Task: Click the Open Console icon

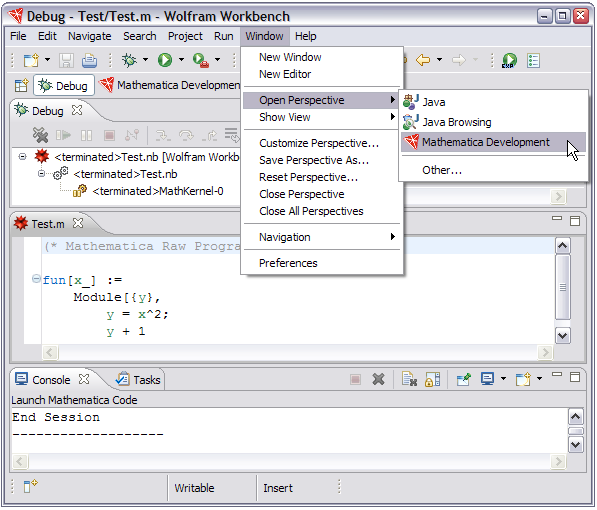Action: click(523, 379)
